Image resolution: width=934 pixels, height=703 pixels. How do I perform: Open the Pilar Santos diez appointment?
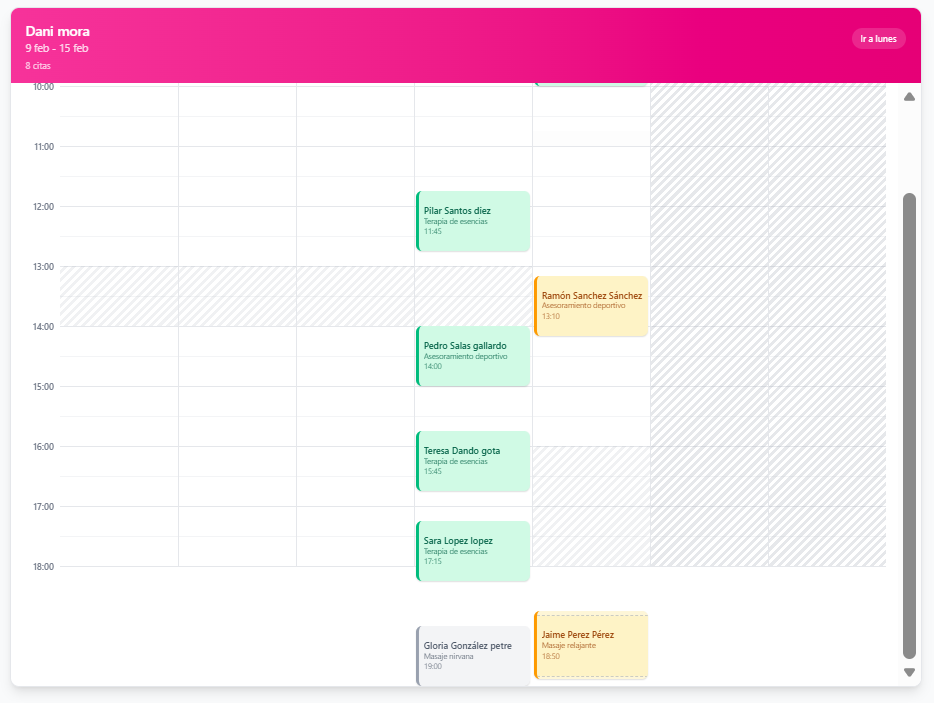472,221
